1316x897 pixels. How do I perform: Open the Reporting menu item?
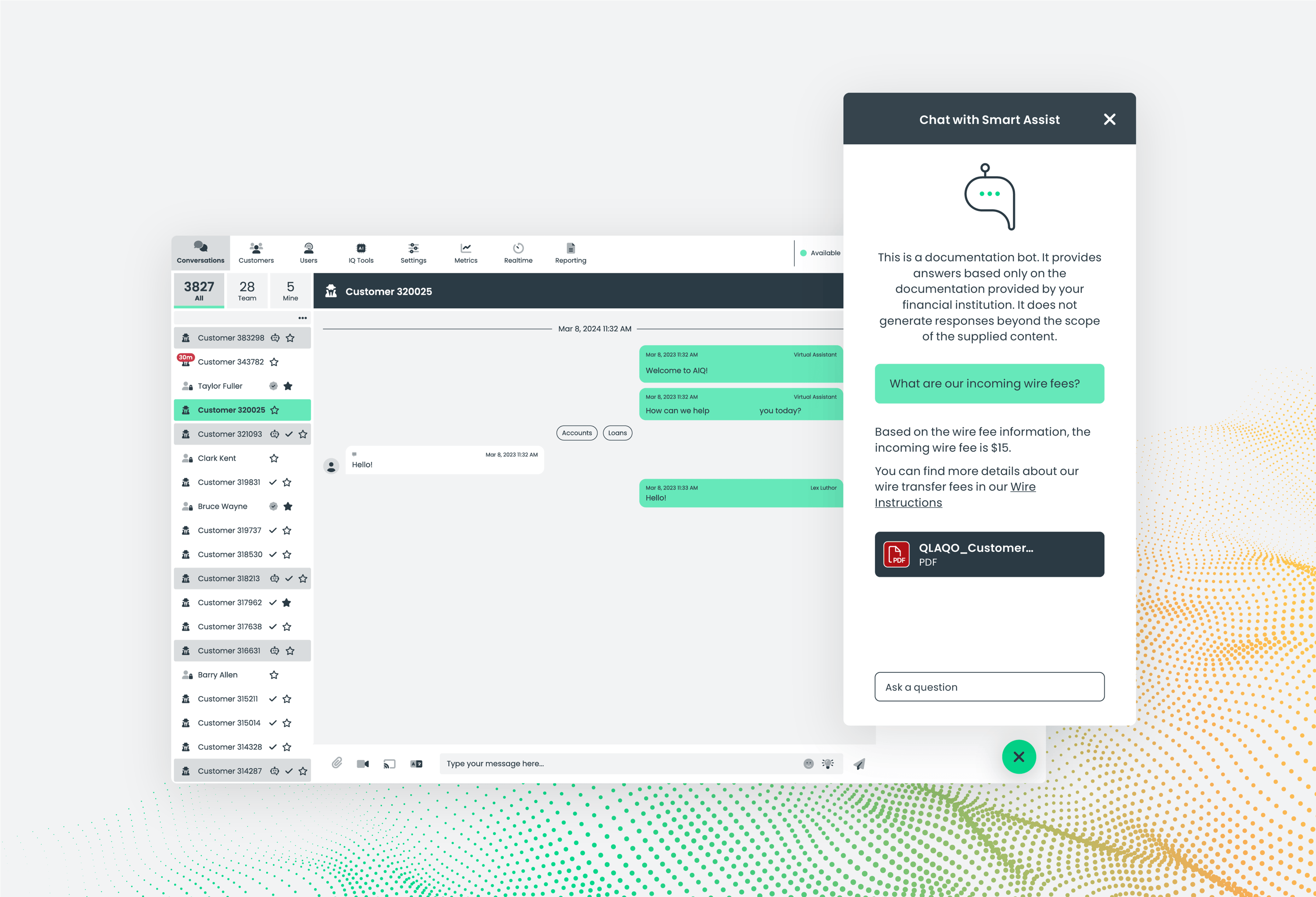(x=570, y=253)
